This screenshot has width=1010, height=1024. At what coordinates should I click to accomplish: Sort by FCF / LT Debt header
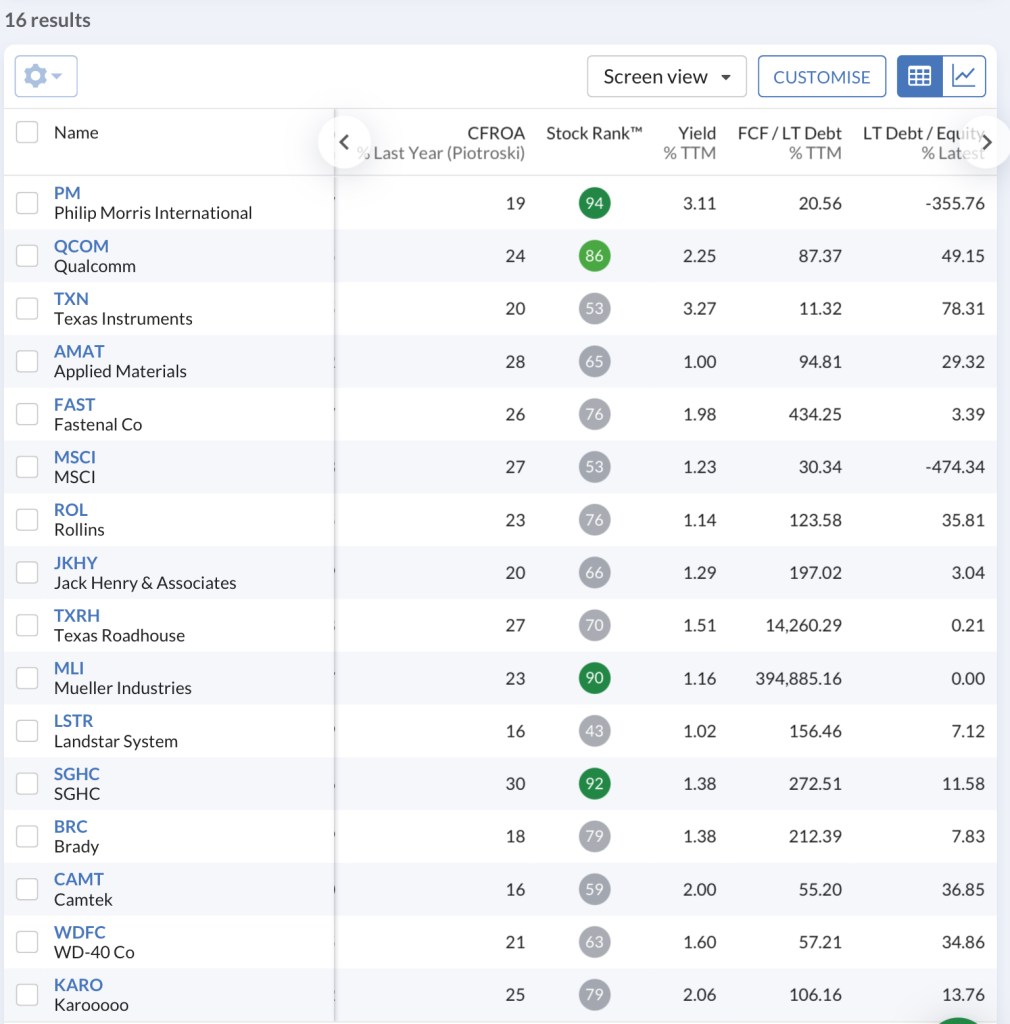789,133
